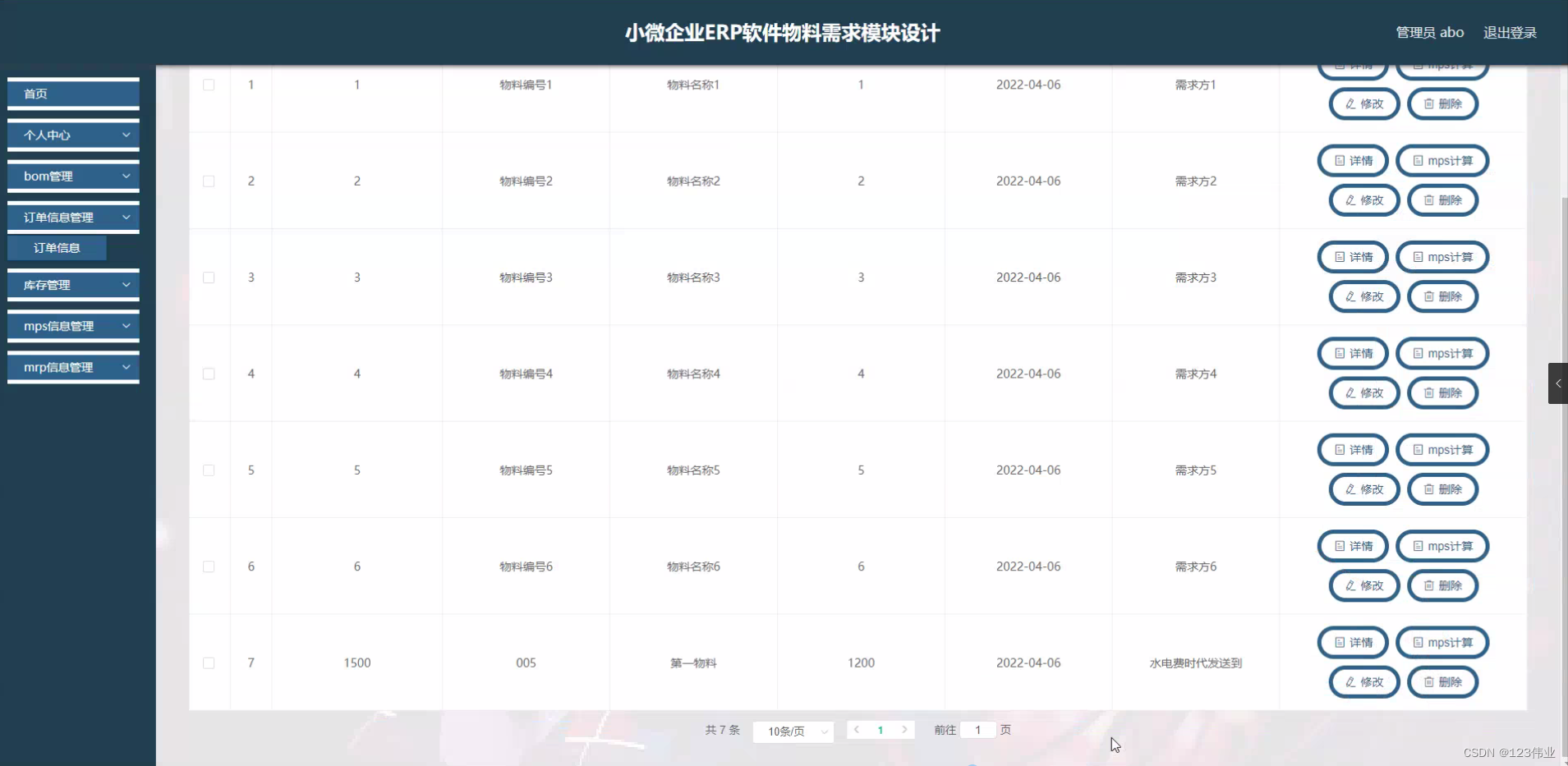Click the previous page arrow in pagination
The height and width of the screenshot is (766, 1568).
tap(857, 729)
